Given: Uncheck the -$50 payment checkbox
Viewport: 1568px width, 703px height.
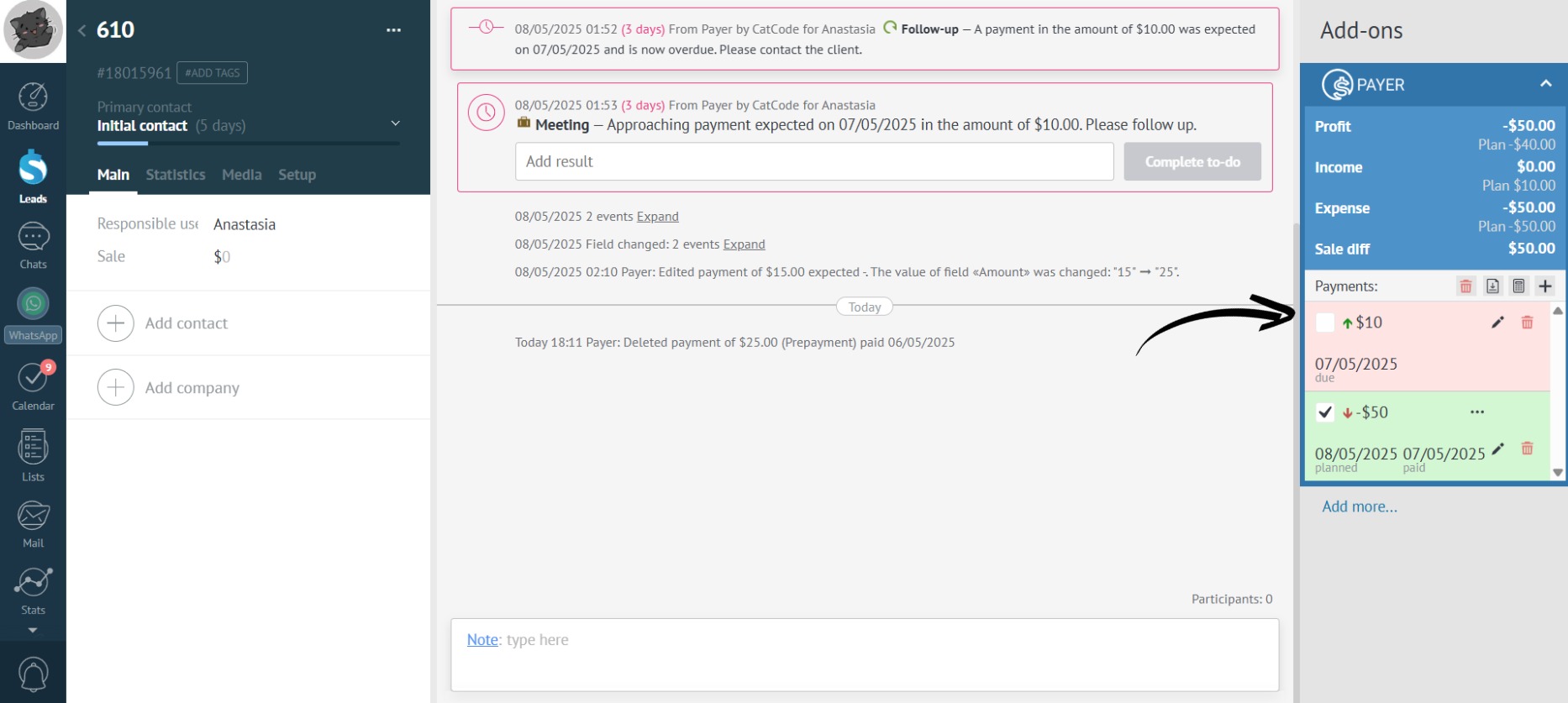Looking at the screenshot, I should click(x=1325, y=412).
